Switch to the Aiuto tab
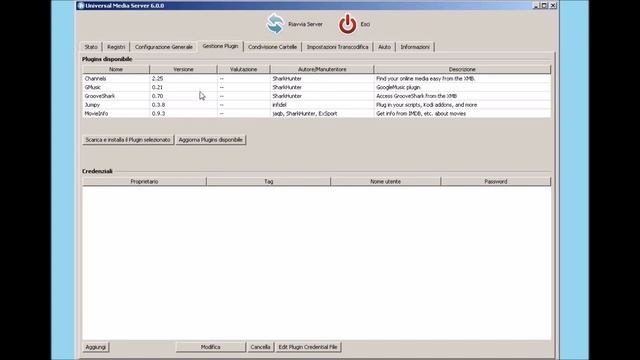The width and height of the screenshot is (640, 360). point(384,47)
